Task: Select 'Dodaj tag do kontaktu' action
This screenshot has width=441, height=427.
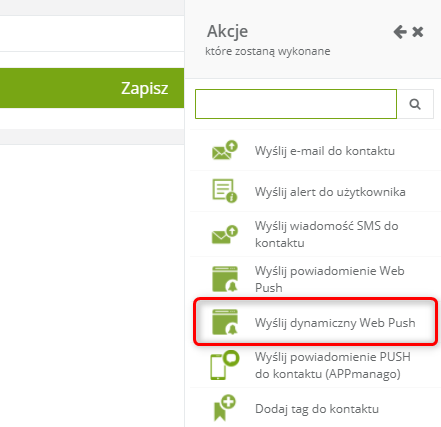Action: [x=317, y=409]
